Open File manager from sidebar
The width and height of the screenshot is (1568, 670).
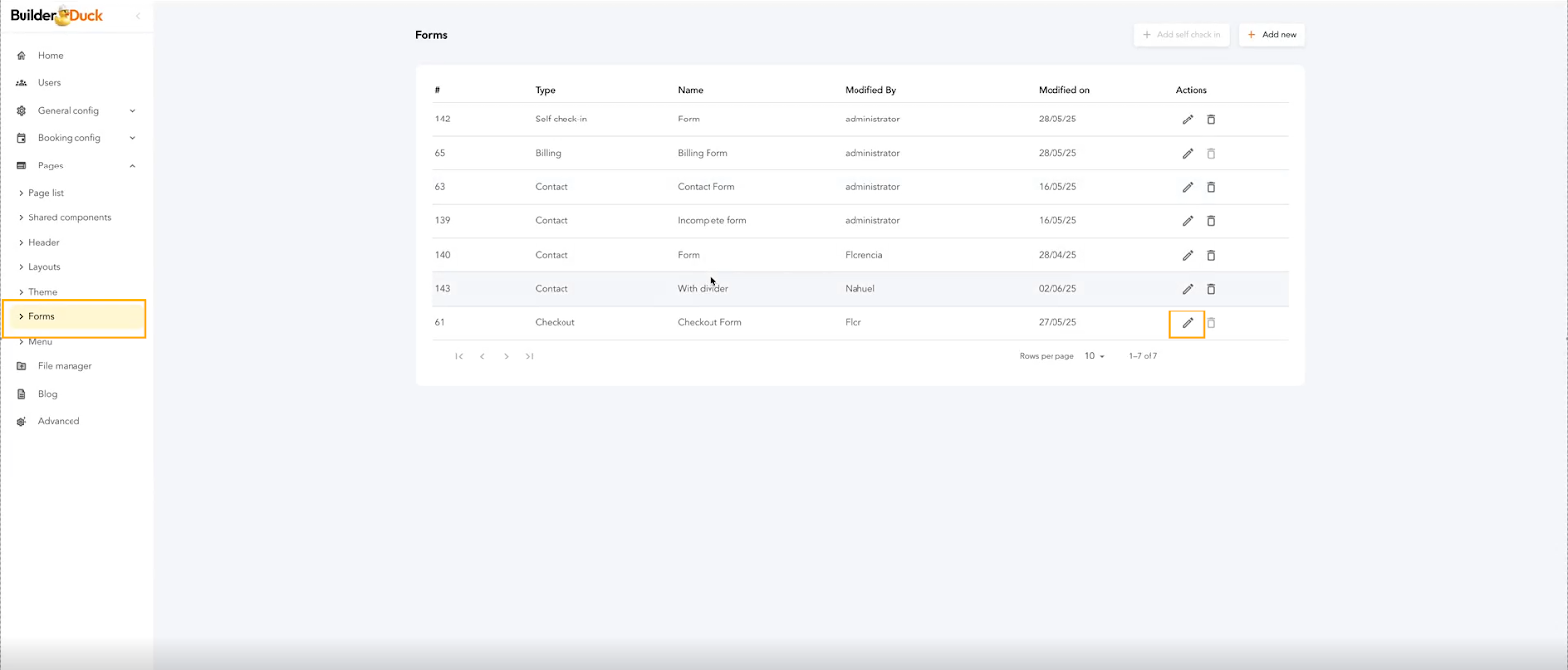(65, 366)
